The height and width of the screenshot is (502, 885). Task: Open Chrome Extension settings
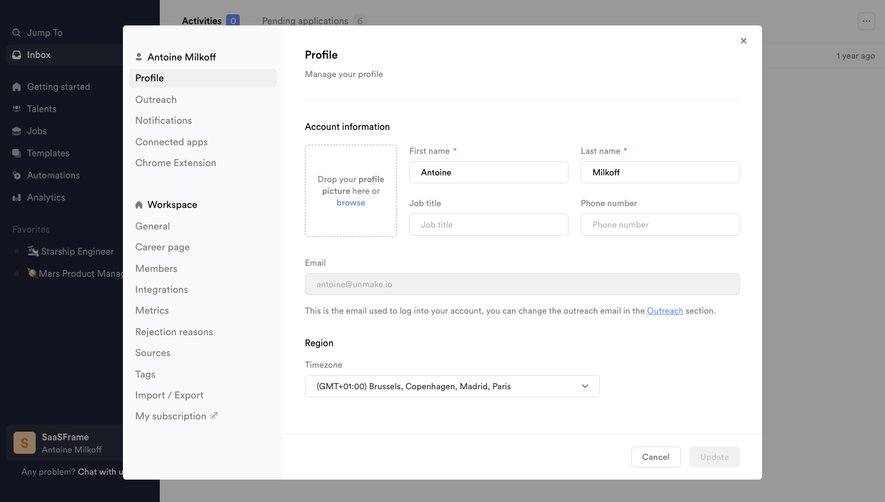[176, 163]
